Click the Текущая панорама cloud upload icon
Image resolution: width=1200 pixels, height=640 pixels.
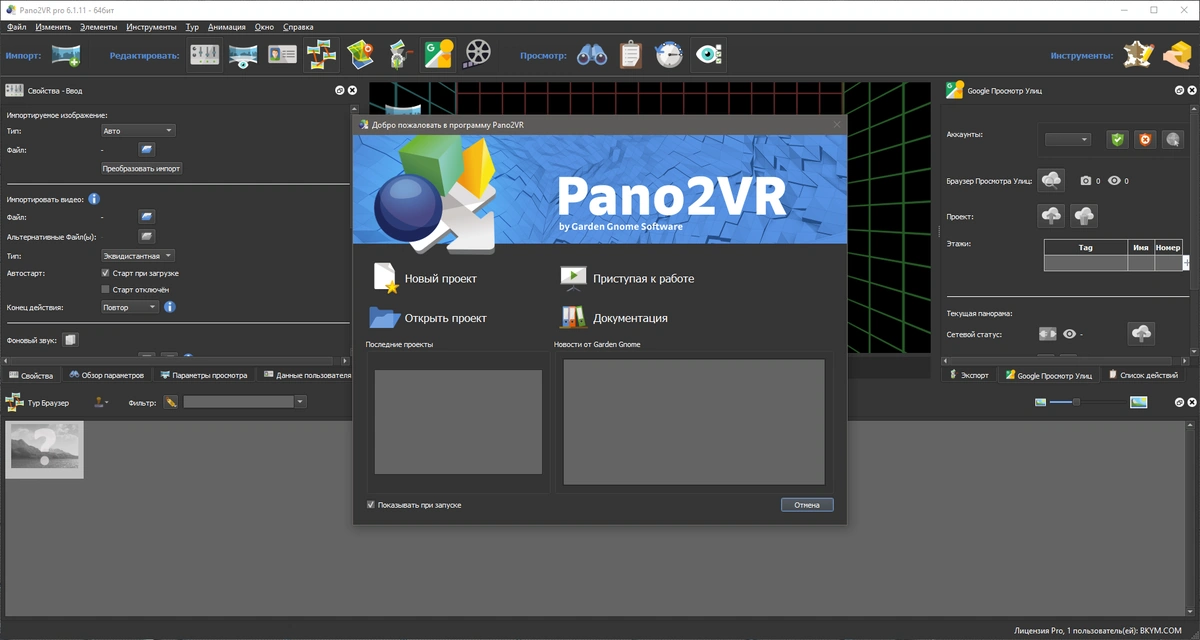click(1141, 333)
